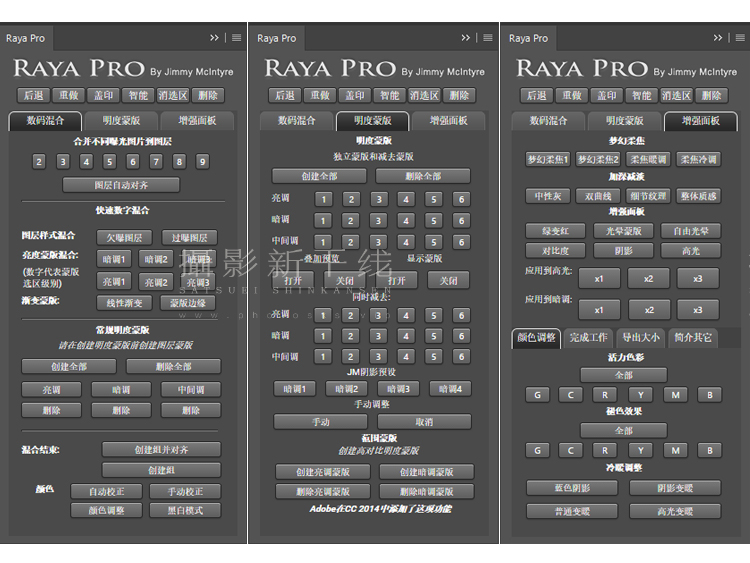Click the 取消 button under 手动调整

tap(424, 422)
